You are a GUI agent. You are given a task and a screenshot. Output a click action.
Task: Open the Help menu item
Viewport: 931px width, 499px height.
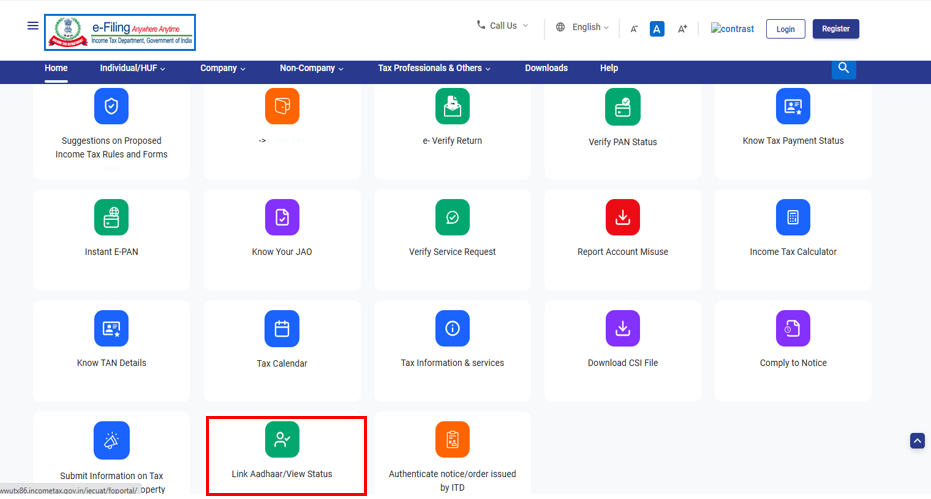(x=609, y=68)
